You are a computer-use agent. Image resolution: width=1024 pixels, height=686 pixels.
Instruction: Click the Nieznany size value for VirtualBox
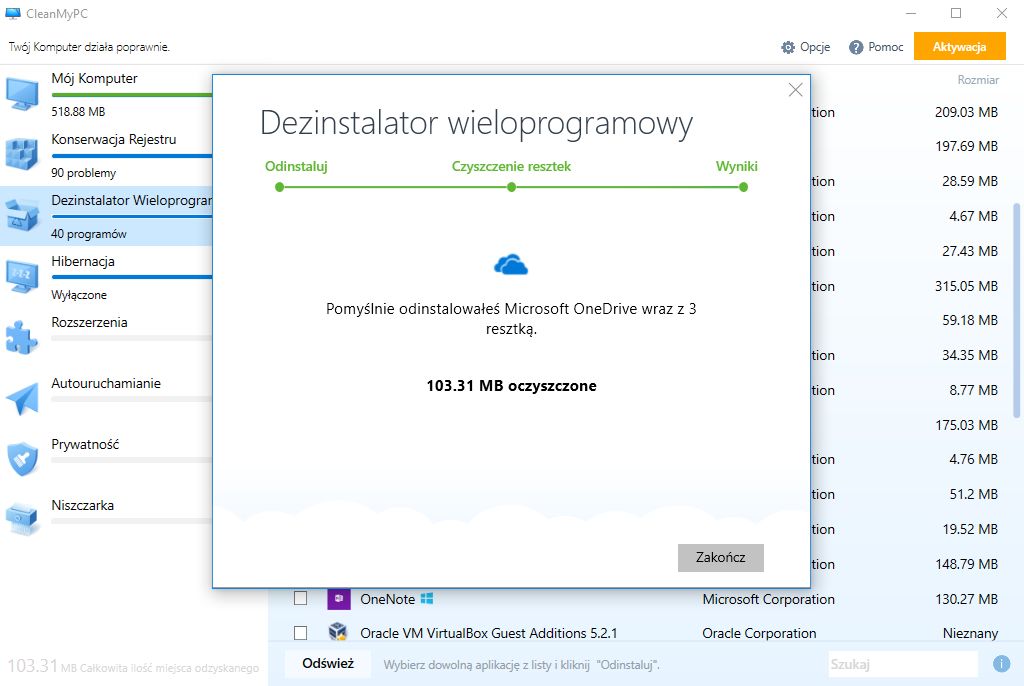970,633
